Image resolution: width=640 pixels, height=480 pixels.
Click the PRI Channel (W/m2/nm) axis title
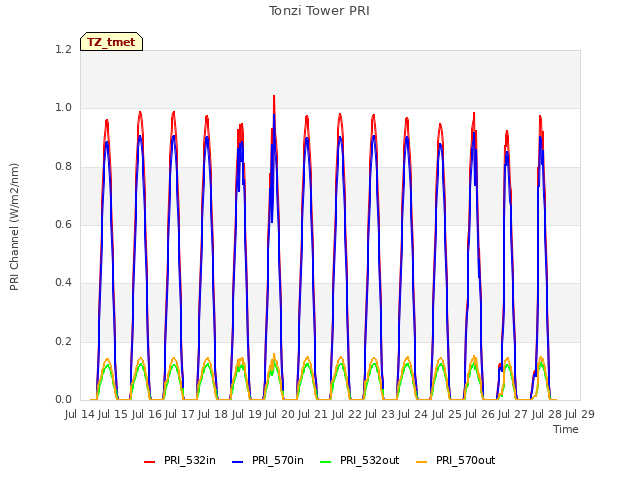coord(14,227)
